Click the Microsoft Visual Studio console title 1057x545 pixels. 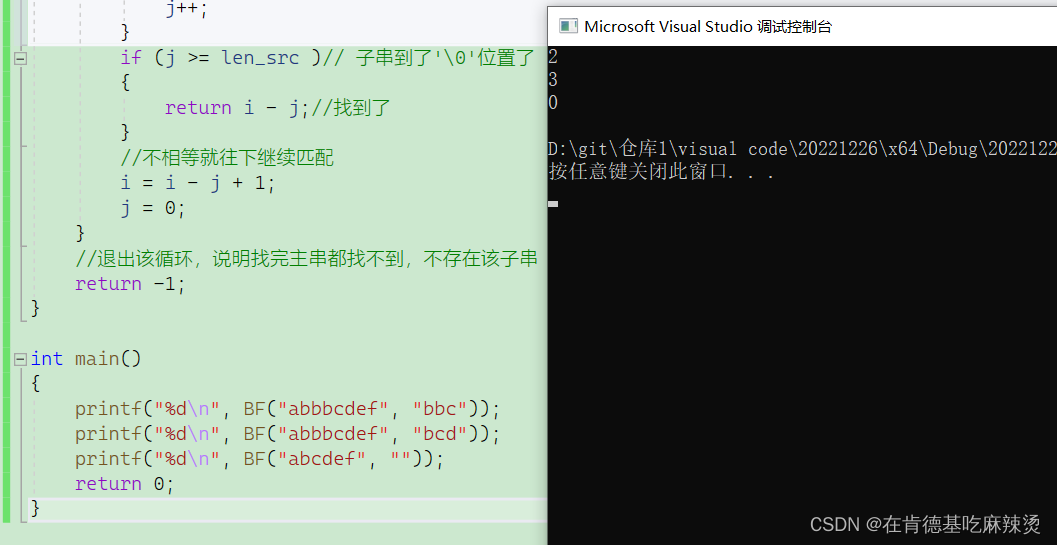pos(707,26)
